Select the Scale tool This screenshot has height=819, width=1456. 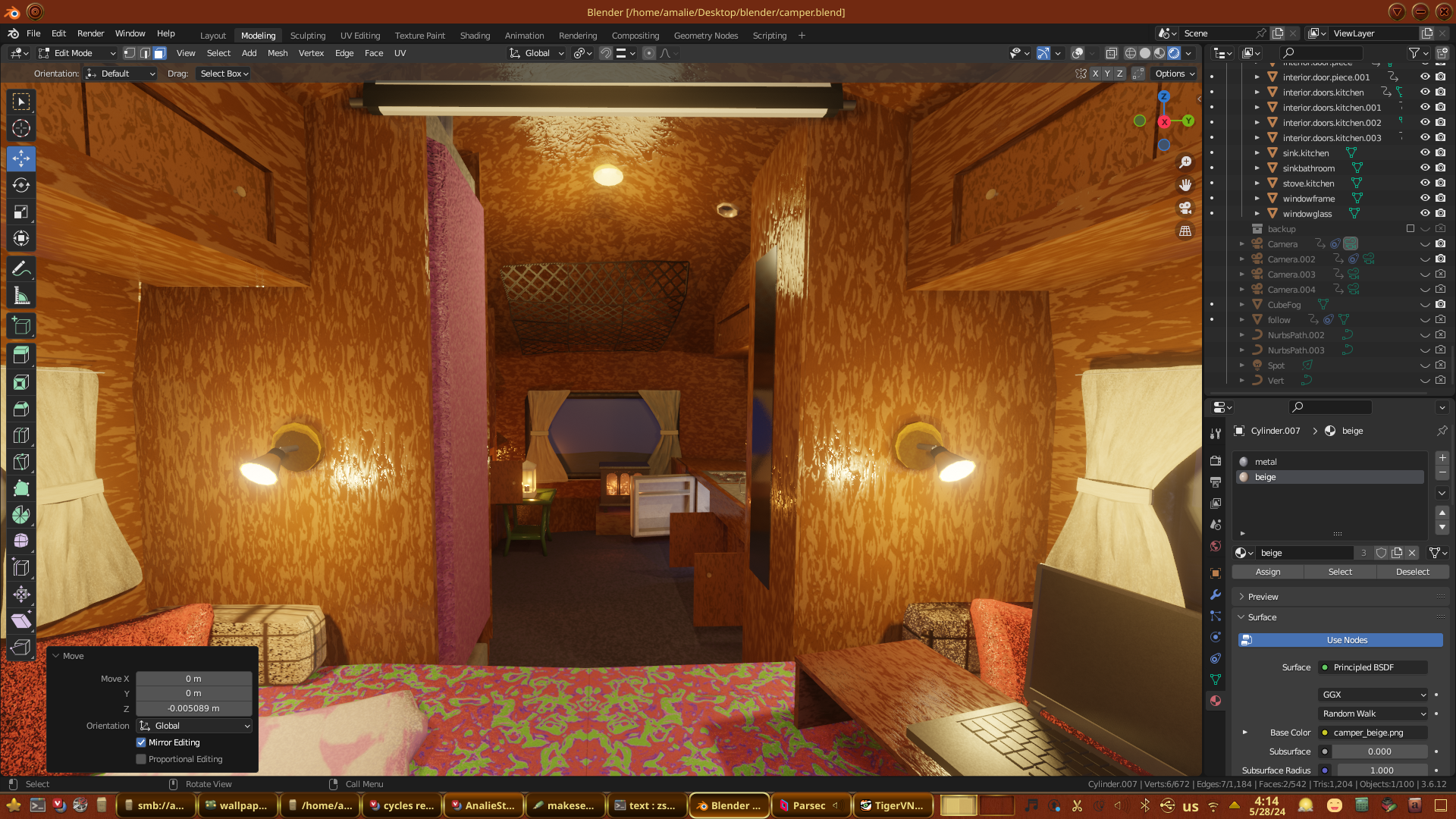(x=21, y=212)
